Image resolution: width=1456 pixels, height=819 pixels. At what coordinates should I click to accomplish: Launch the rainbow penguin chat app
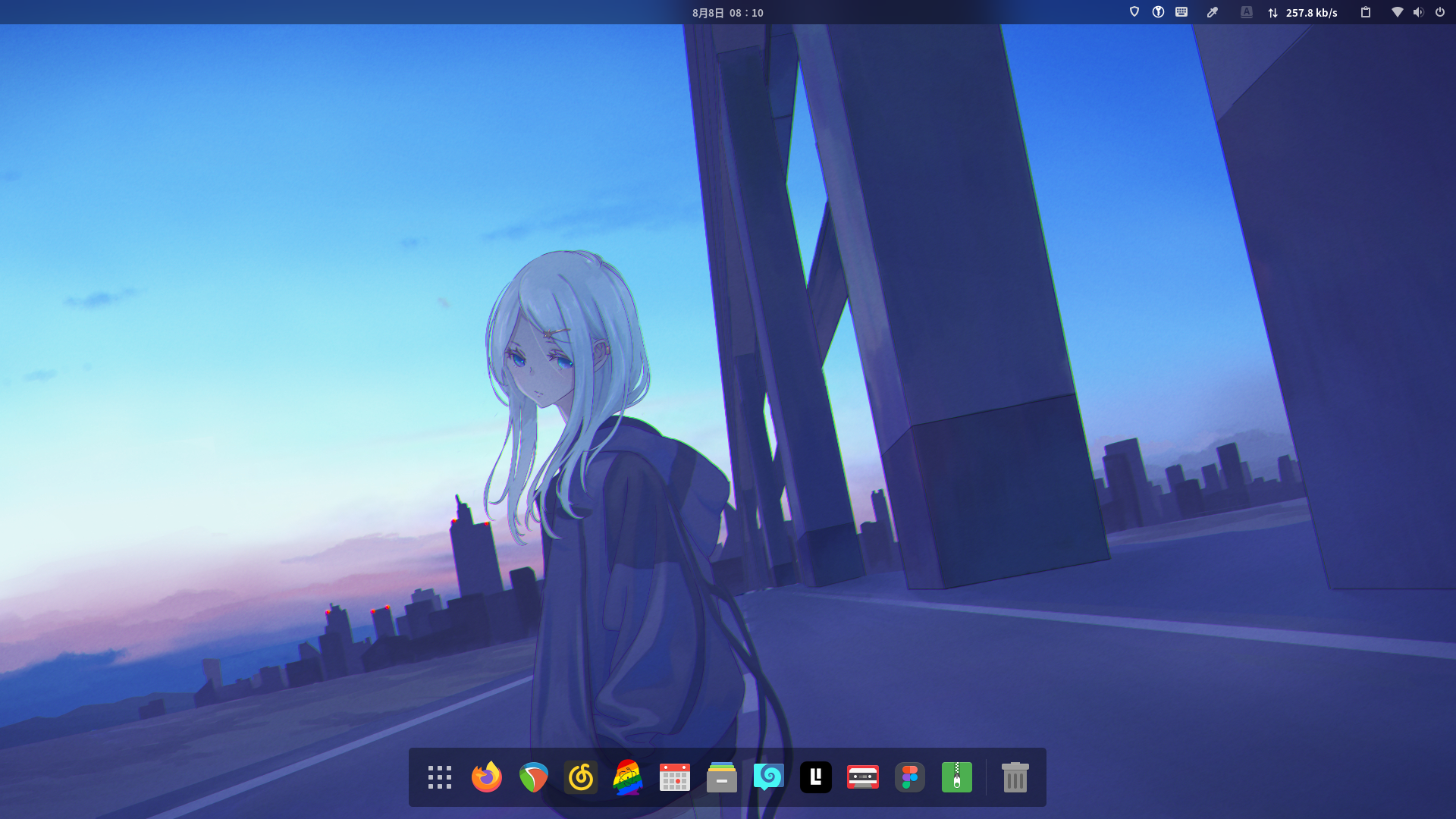628,777
